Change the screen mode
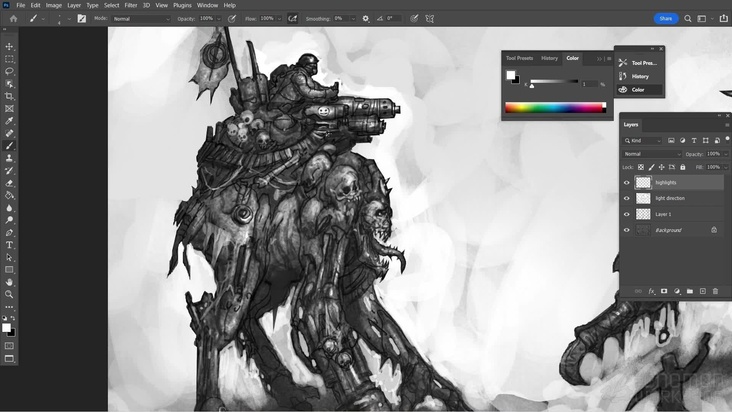732x412 pixels. [9, 358]
